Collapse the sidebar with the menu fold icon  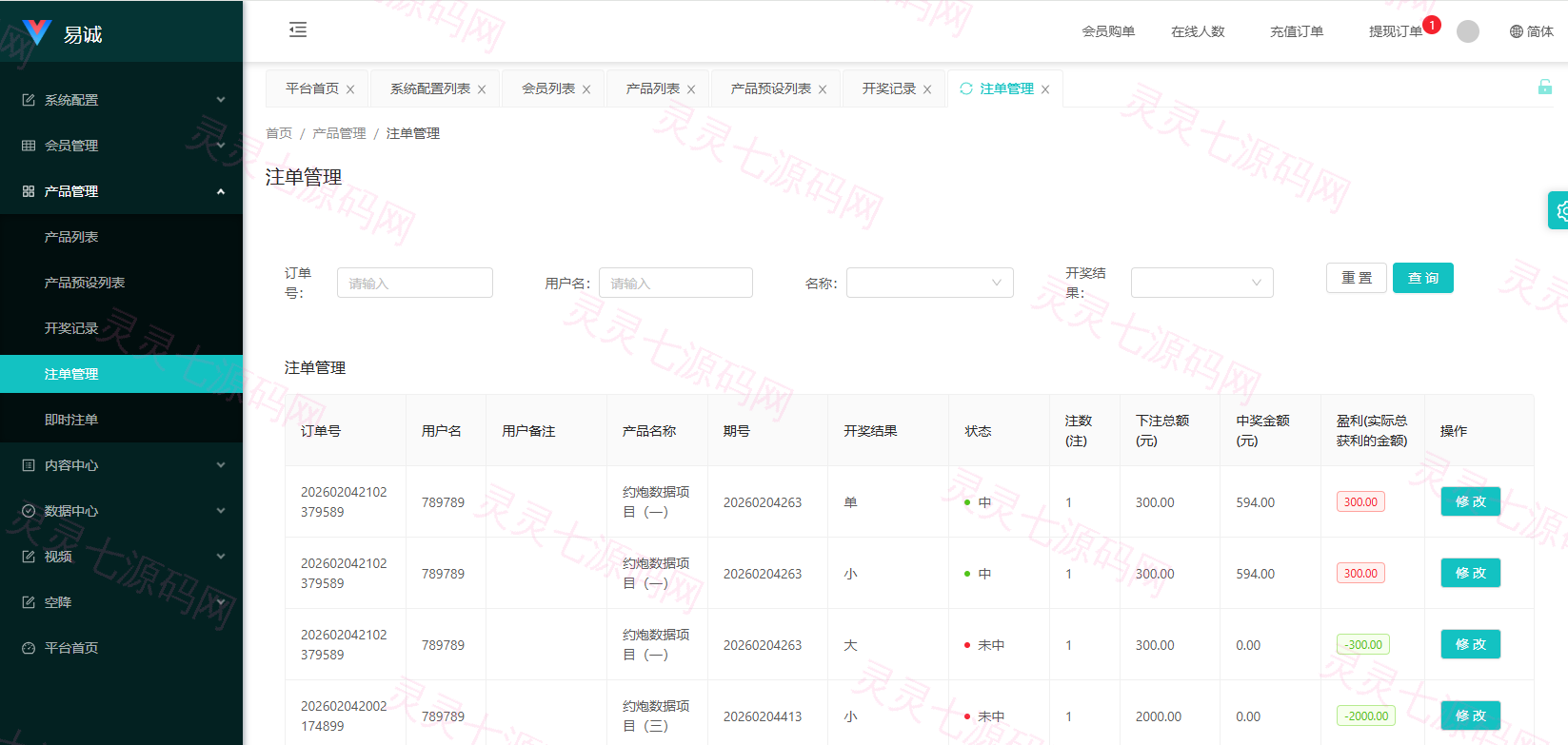(298, 29)
